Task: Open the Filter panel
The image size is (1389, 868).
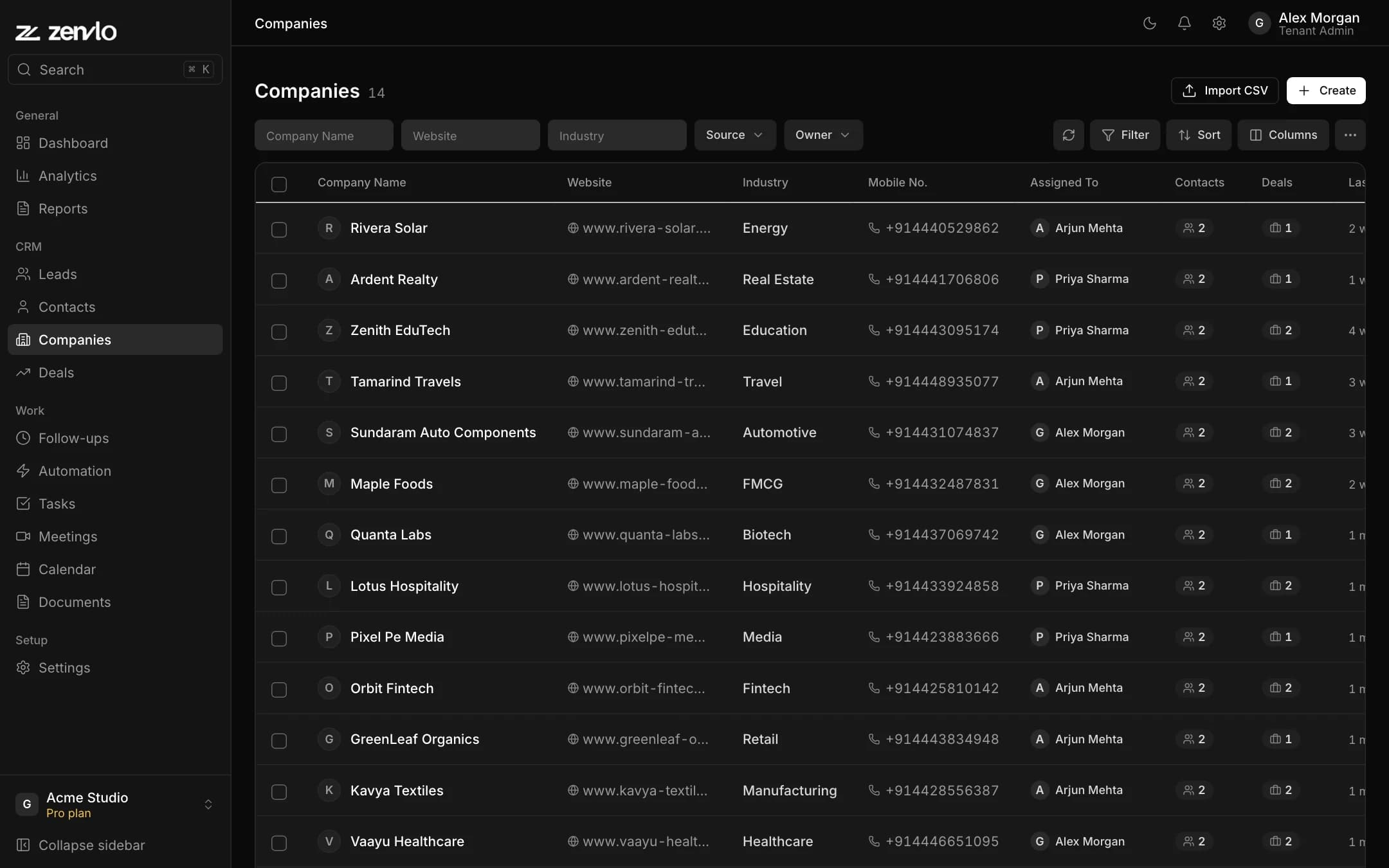Action: pos(1125,135)
